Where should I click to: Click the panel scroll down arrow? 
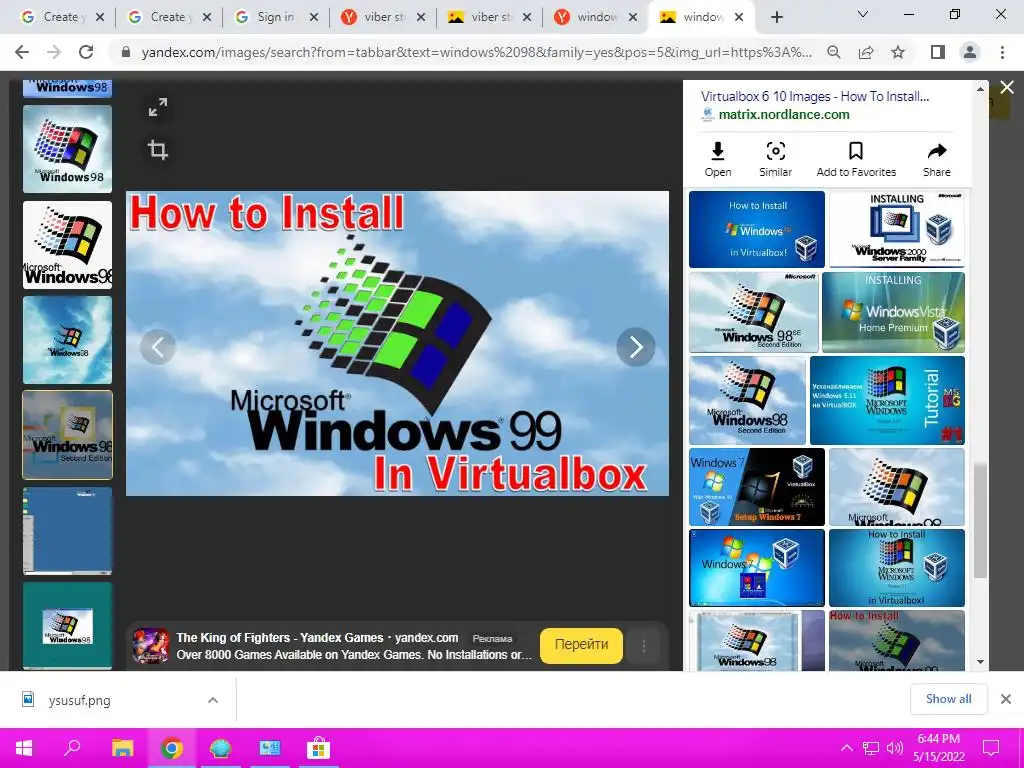pos(980,662)
